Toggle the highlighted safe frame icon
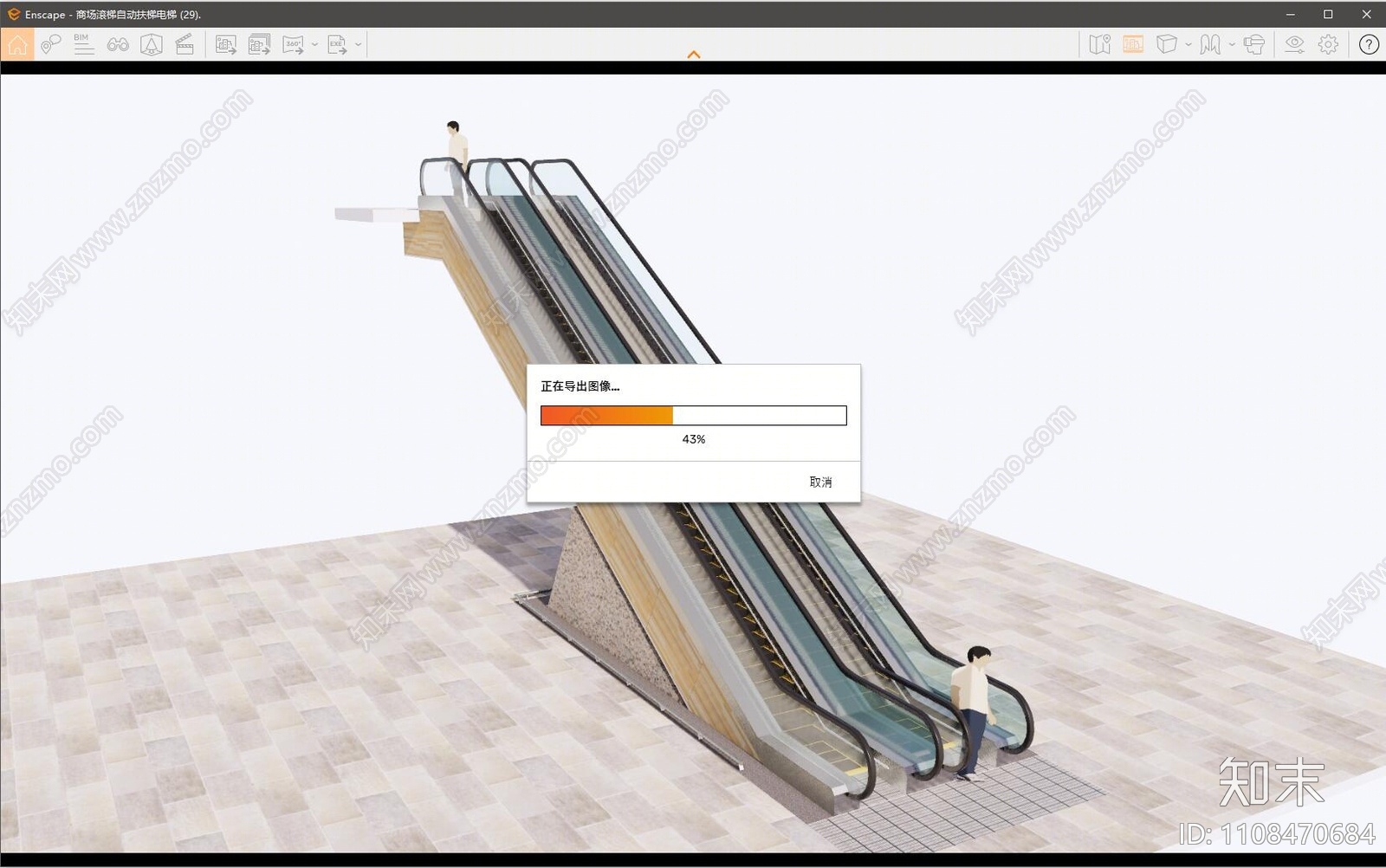Image resolution: width=1386 pixels, height=868 pixels. tap(1133, 44)
